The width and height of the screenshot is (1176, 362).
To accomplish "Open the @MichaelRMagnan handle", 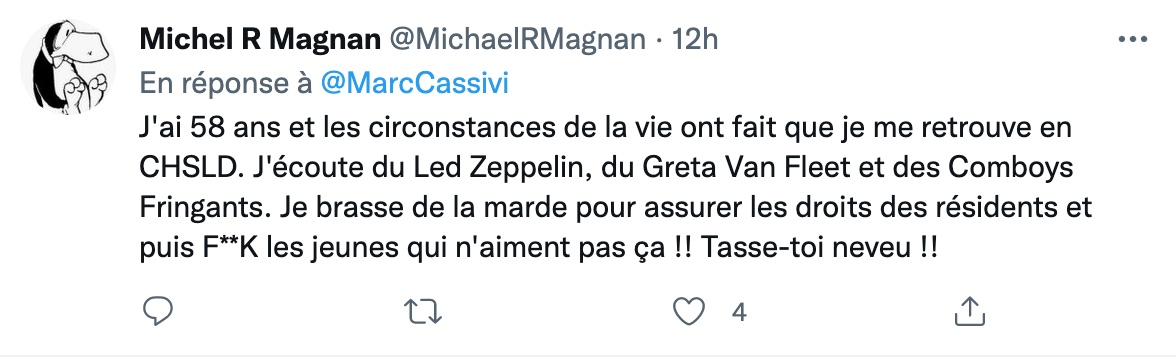I will pos(516,40).
